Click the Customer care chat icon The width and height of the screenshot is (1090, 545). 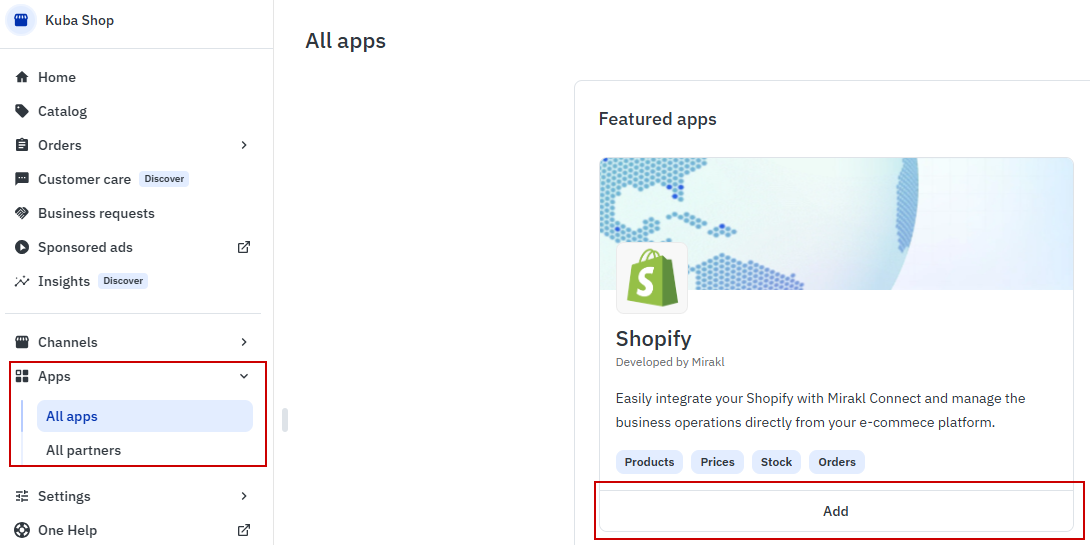coord(22,179)
